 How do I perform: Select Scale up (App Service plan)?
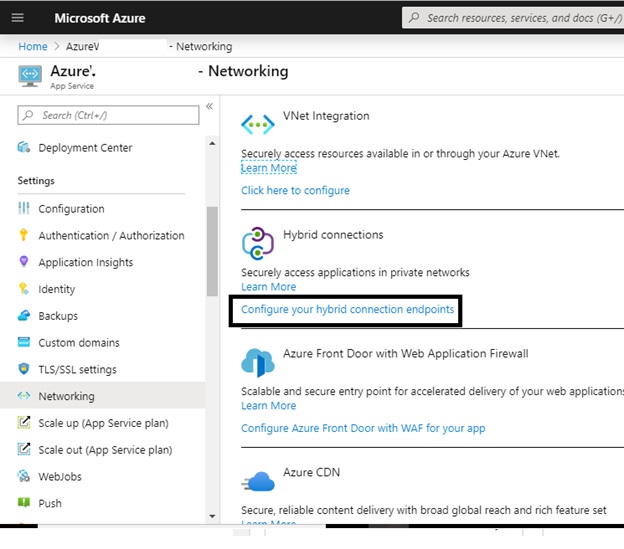(103, 423)
